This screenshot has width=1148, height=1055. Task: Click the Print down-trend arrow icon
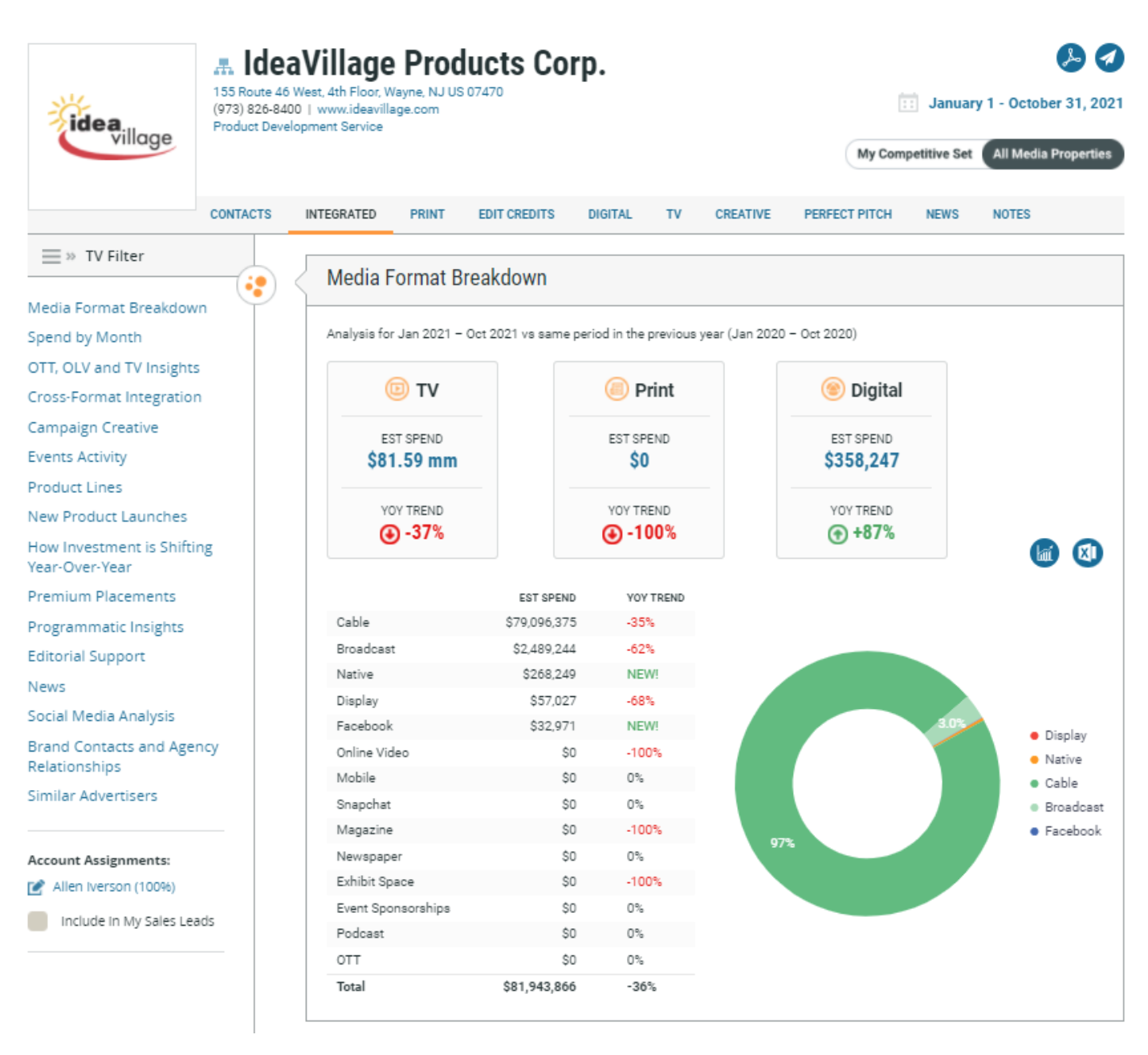(x=613, y=534)
